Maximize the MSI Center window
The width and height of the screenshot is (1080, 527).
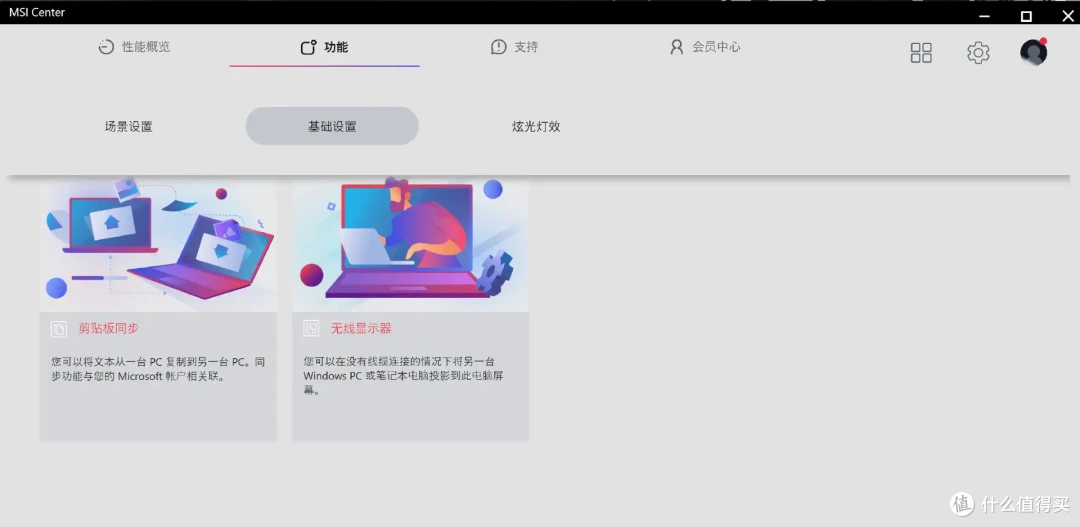tap(1026, 15)
